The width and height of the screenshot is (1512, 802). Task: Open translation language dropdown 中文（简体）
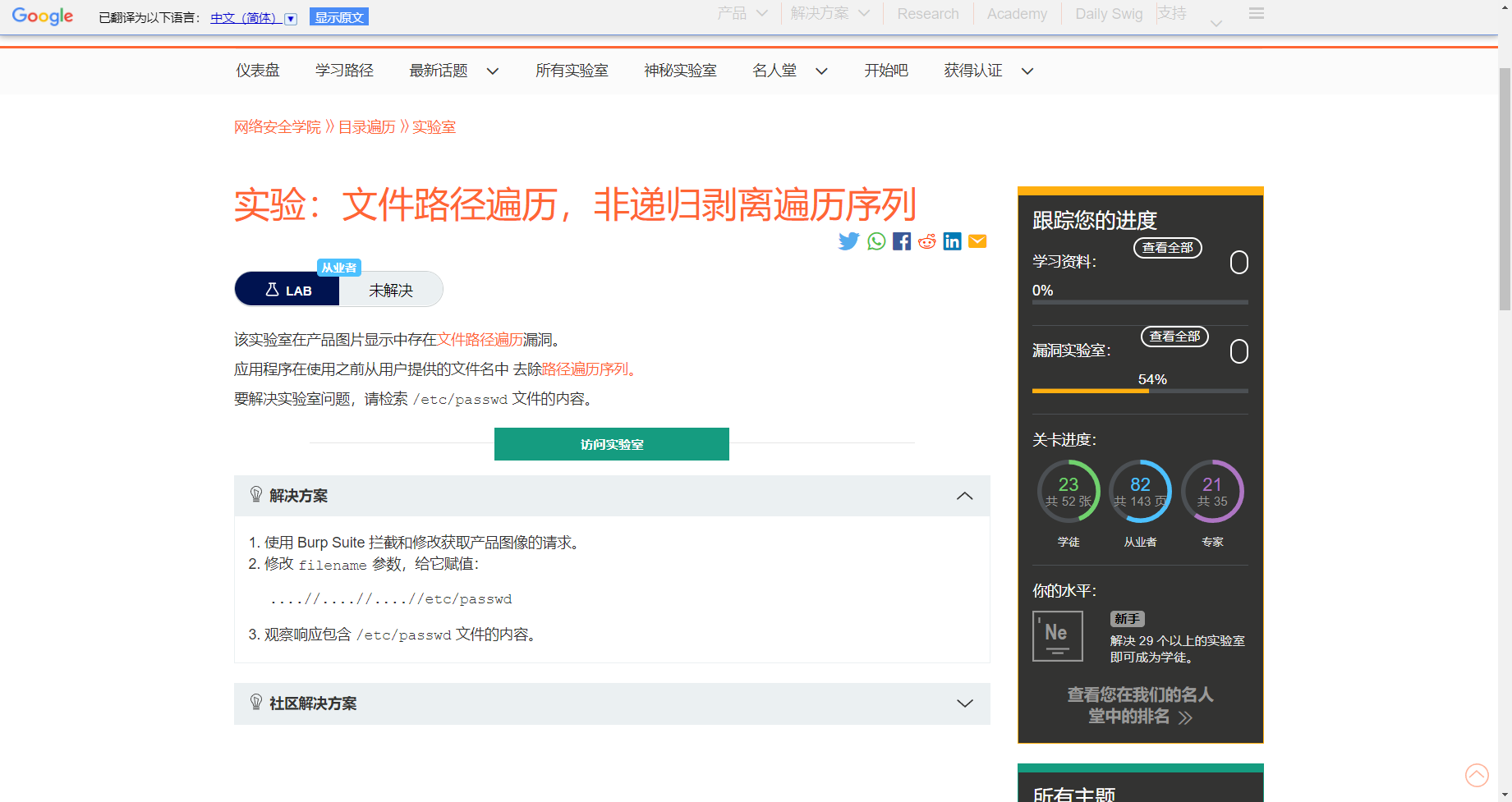click(x=253, y=18)
